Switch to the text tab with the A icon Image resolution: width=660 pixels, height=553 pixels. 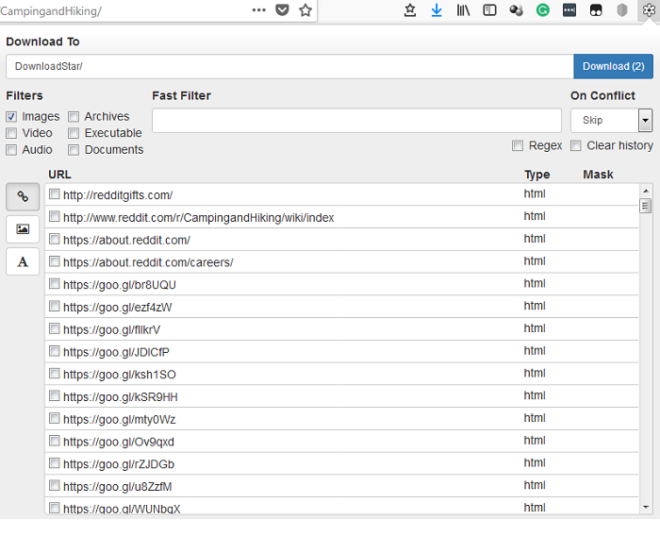pyautogui.click(x=23, y=262)
